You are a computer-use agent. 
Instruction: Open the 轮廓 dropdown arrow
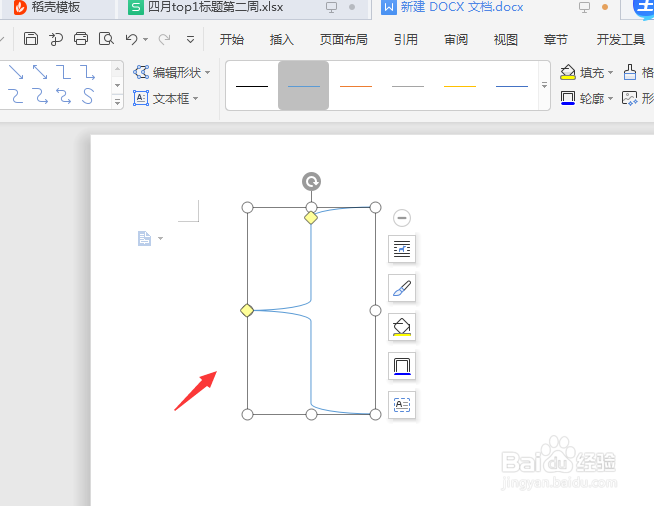611,98
